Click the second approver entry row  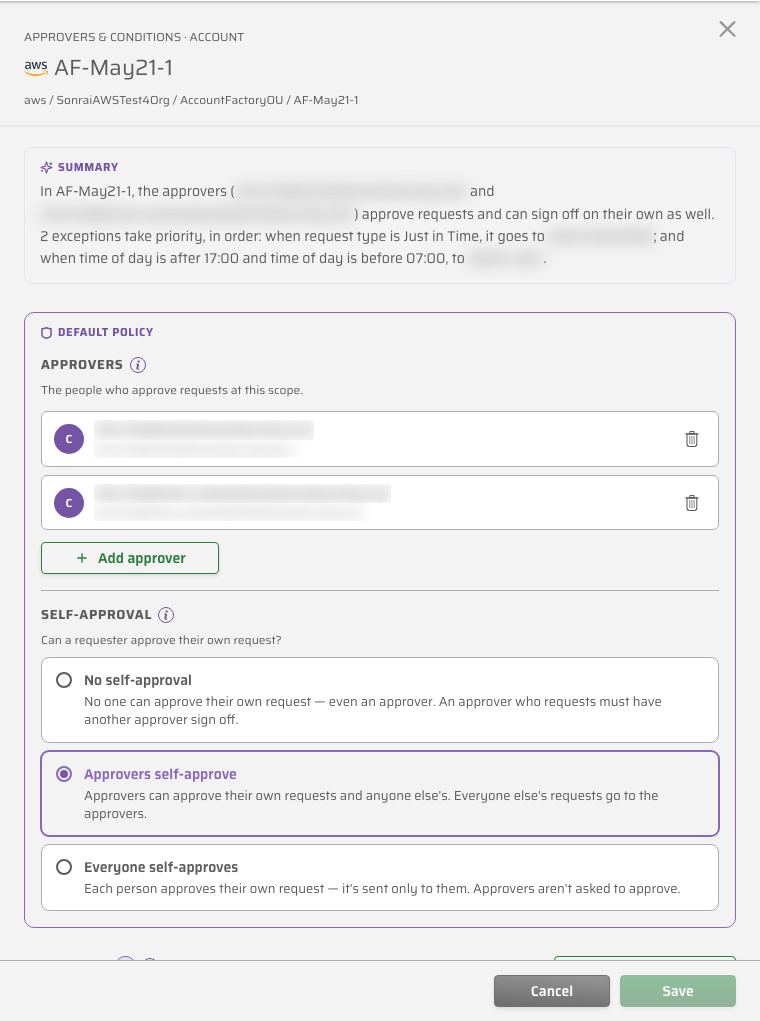[x=380, y=503]
